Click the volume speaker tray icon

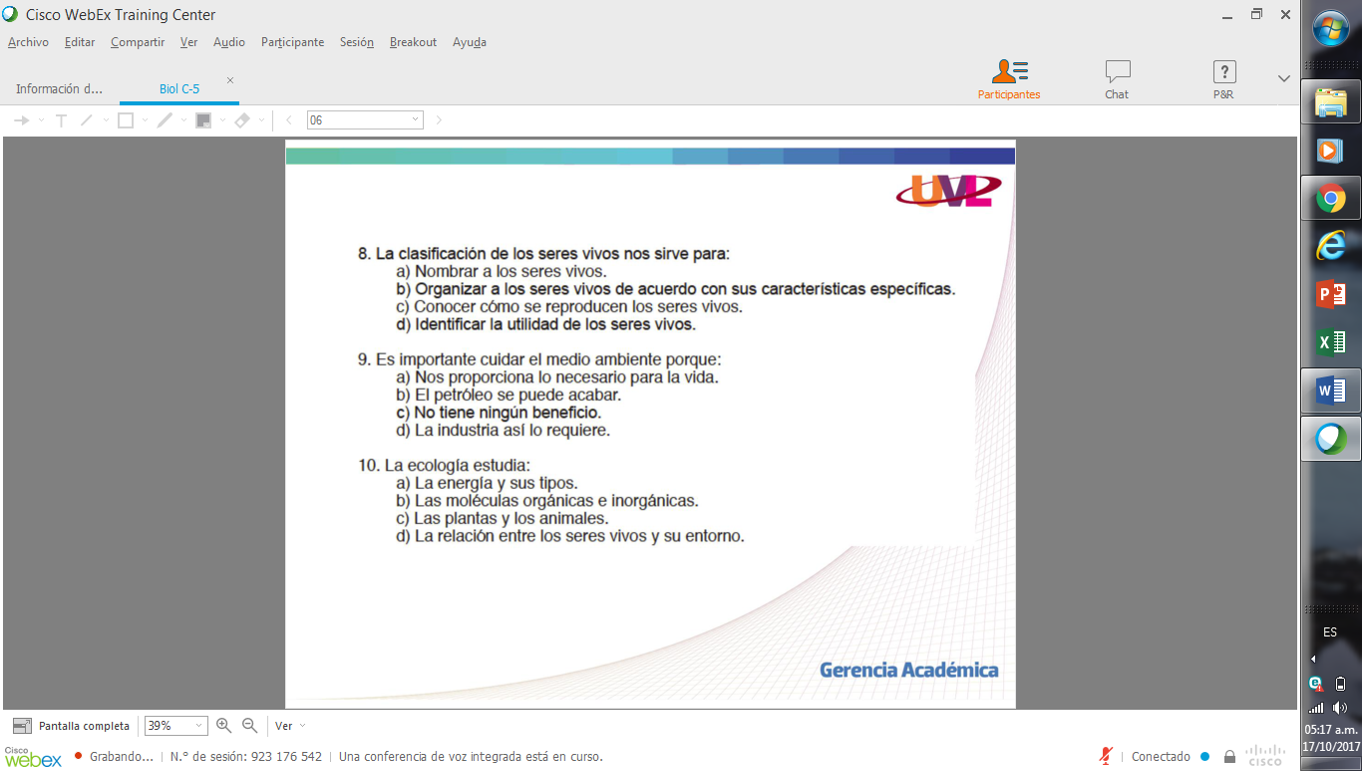tap(1340, 708)
